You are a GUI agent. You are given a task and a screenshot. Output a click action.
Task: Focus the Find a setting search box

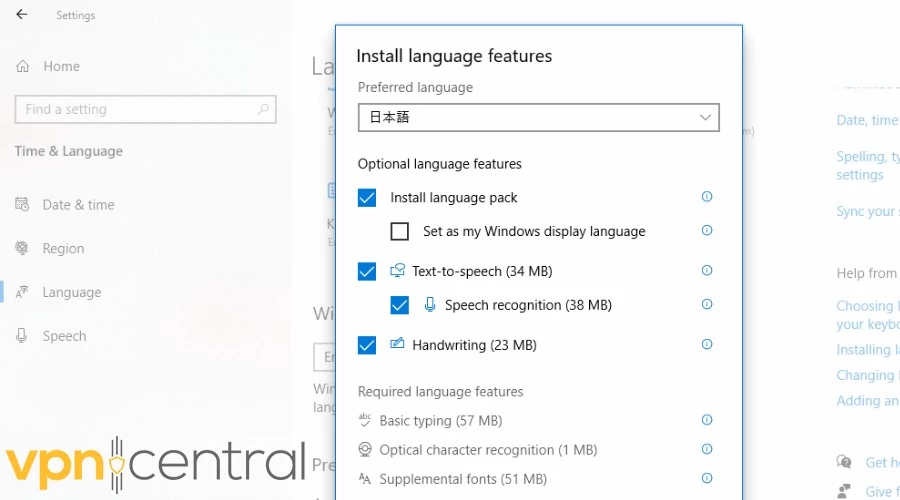click(145, 109)
